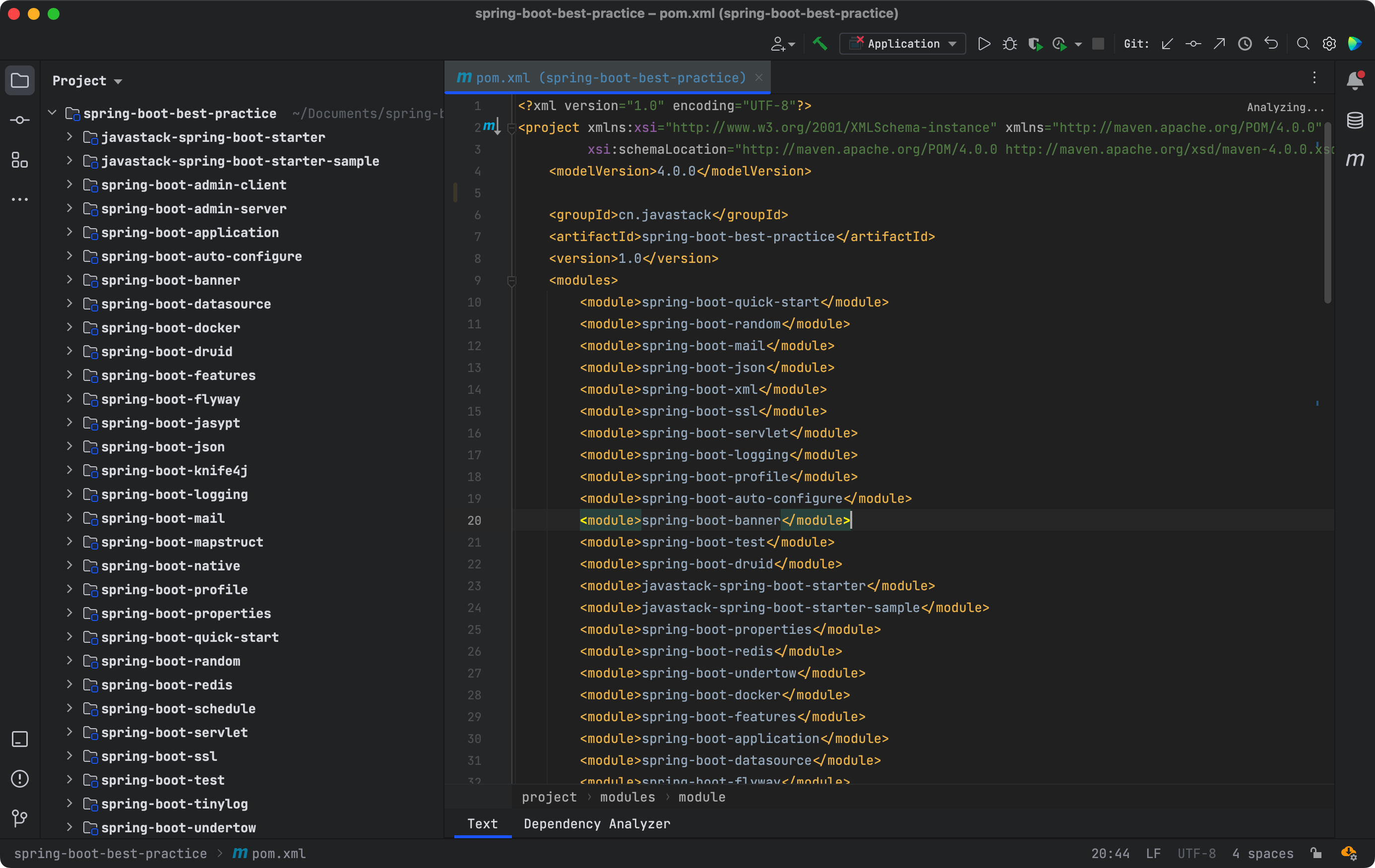Select spring-boot-knife4j in tree

[x=174, y=470]
